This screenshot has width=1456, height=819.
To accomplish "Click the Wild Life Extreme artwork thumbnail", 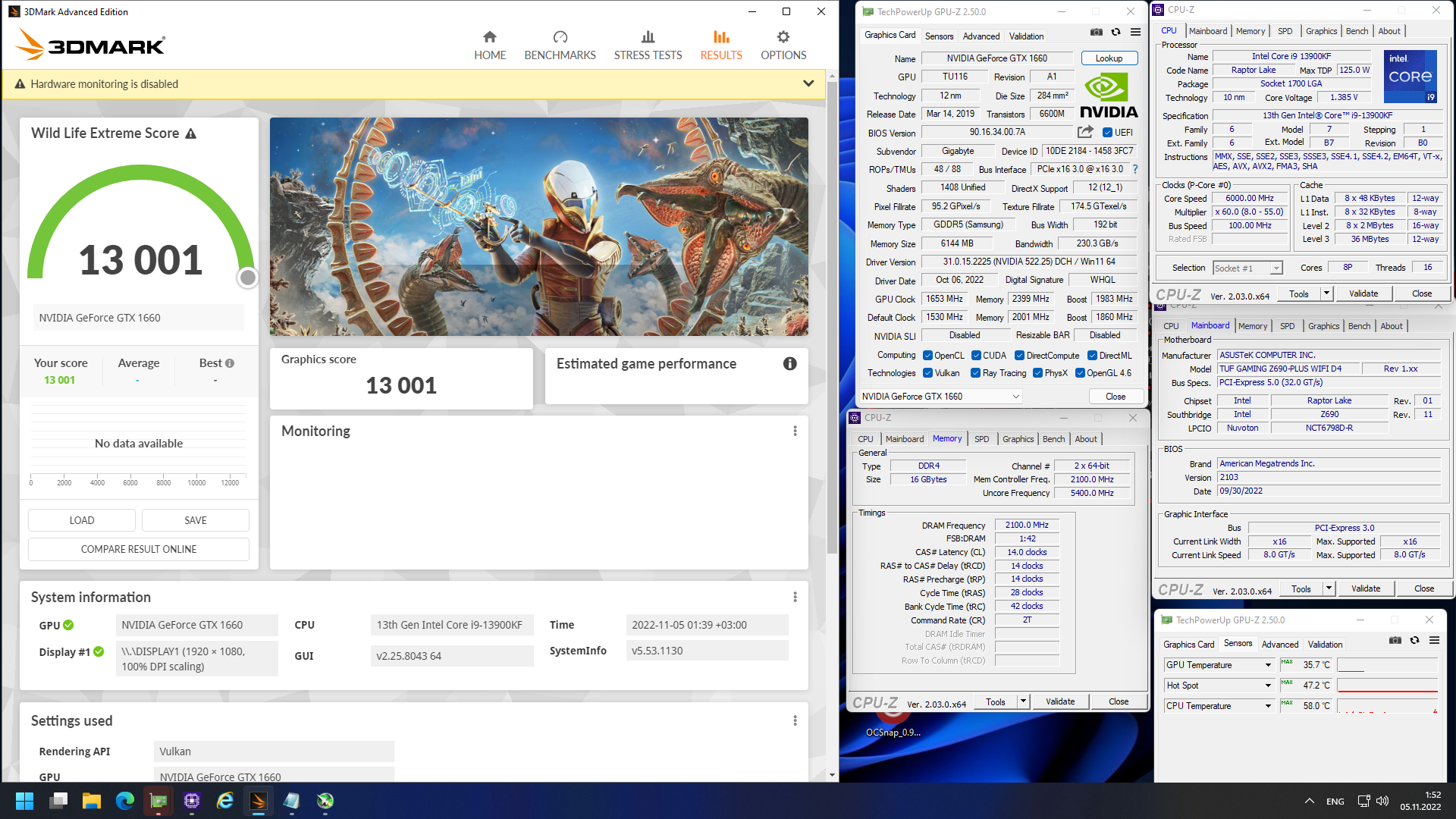I will pos(538,227).
